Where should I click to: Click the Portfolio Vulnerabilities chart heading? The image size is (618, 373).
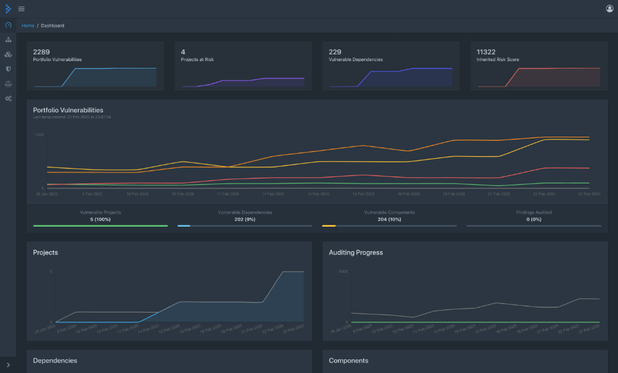click(x=68, y=110)
